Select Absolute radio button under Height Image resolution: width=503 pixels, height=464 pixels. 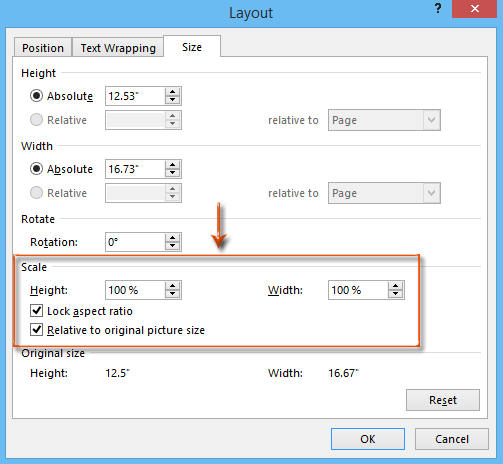(36, 96)
